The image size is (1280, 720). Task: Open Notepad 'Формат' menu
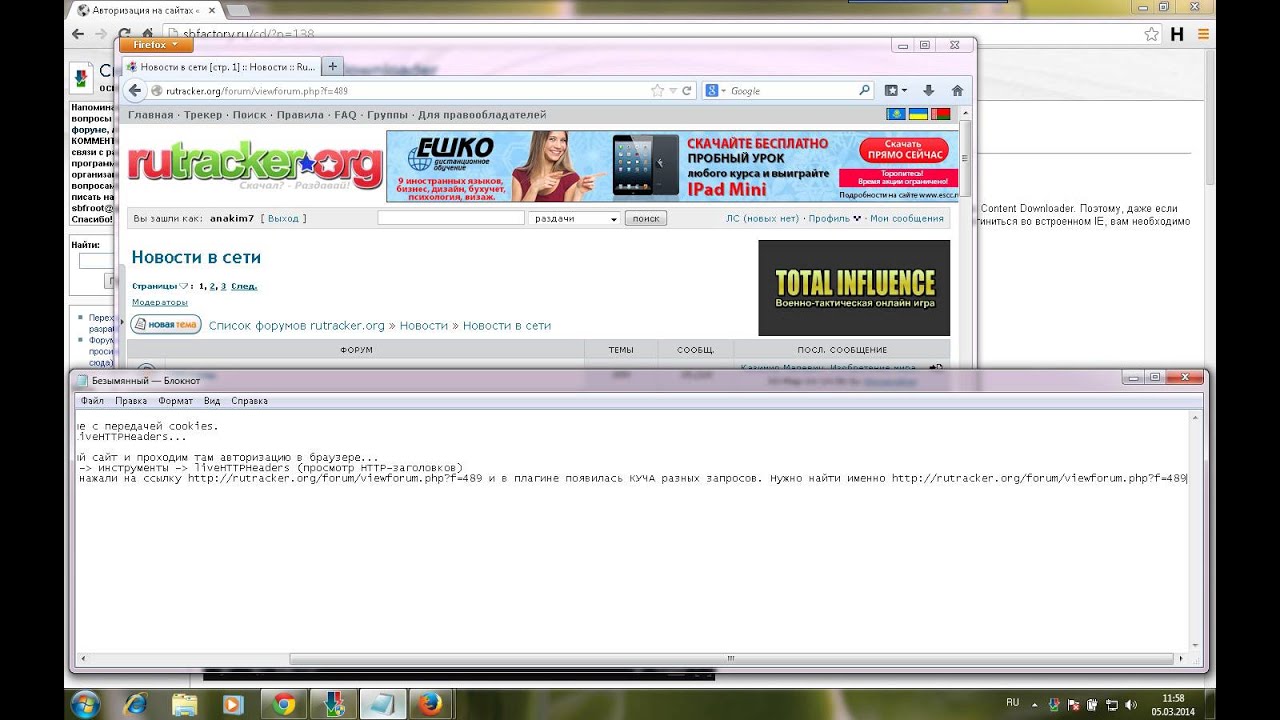click(176, 401)
